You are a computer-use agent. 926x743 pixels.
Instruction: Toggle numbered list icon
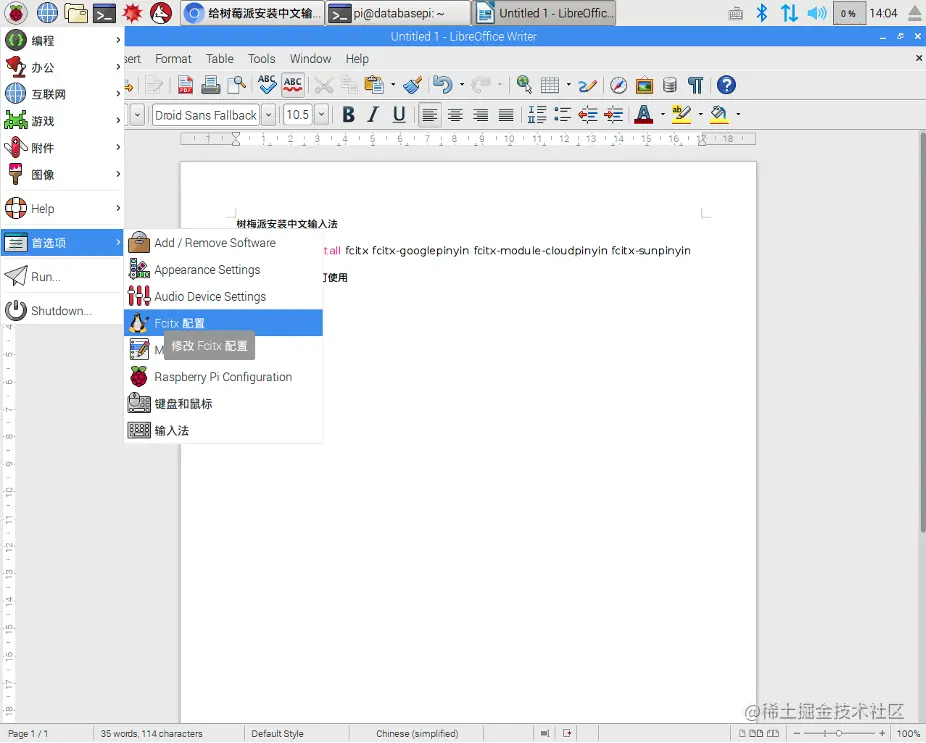[537, 115]
